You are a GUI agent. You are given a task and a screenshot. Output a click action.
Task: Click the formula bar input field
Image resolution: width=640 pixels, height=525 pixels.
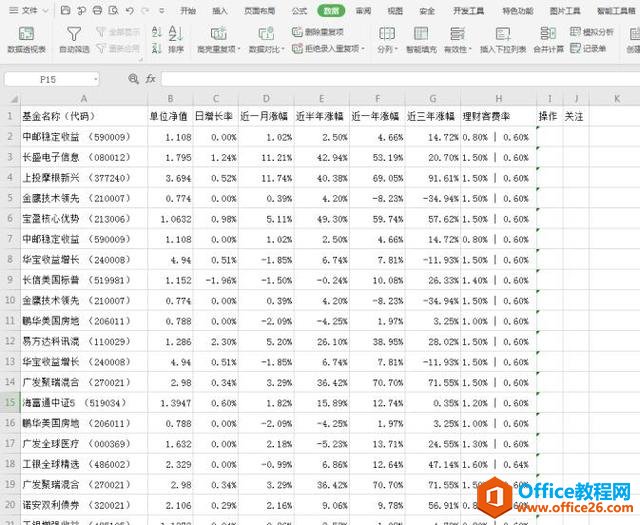[x=400, y=79]
